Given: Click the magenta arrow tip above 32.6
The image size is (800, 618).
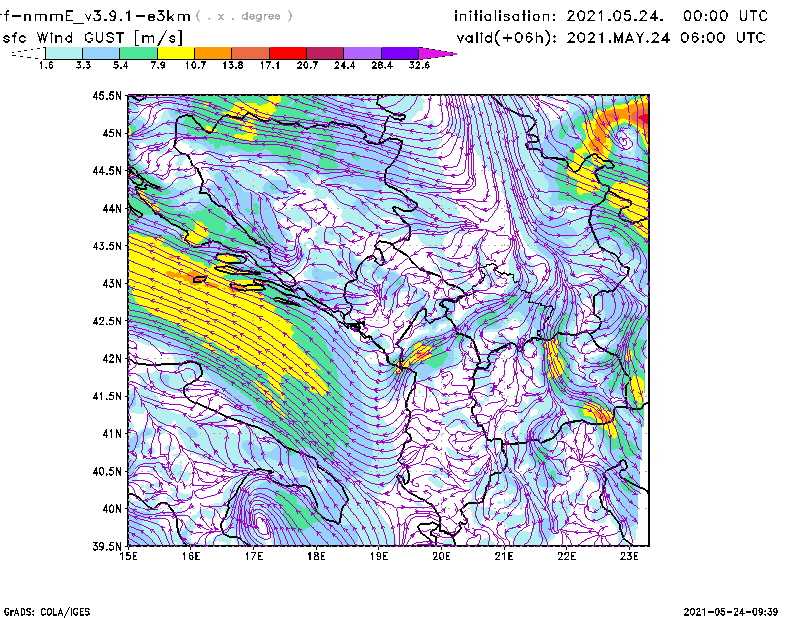Looking at the screenshot, I should 437,53.
